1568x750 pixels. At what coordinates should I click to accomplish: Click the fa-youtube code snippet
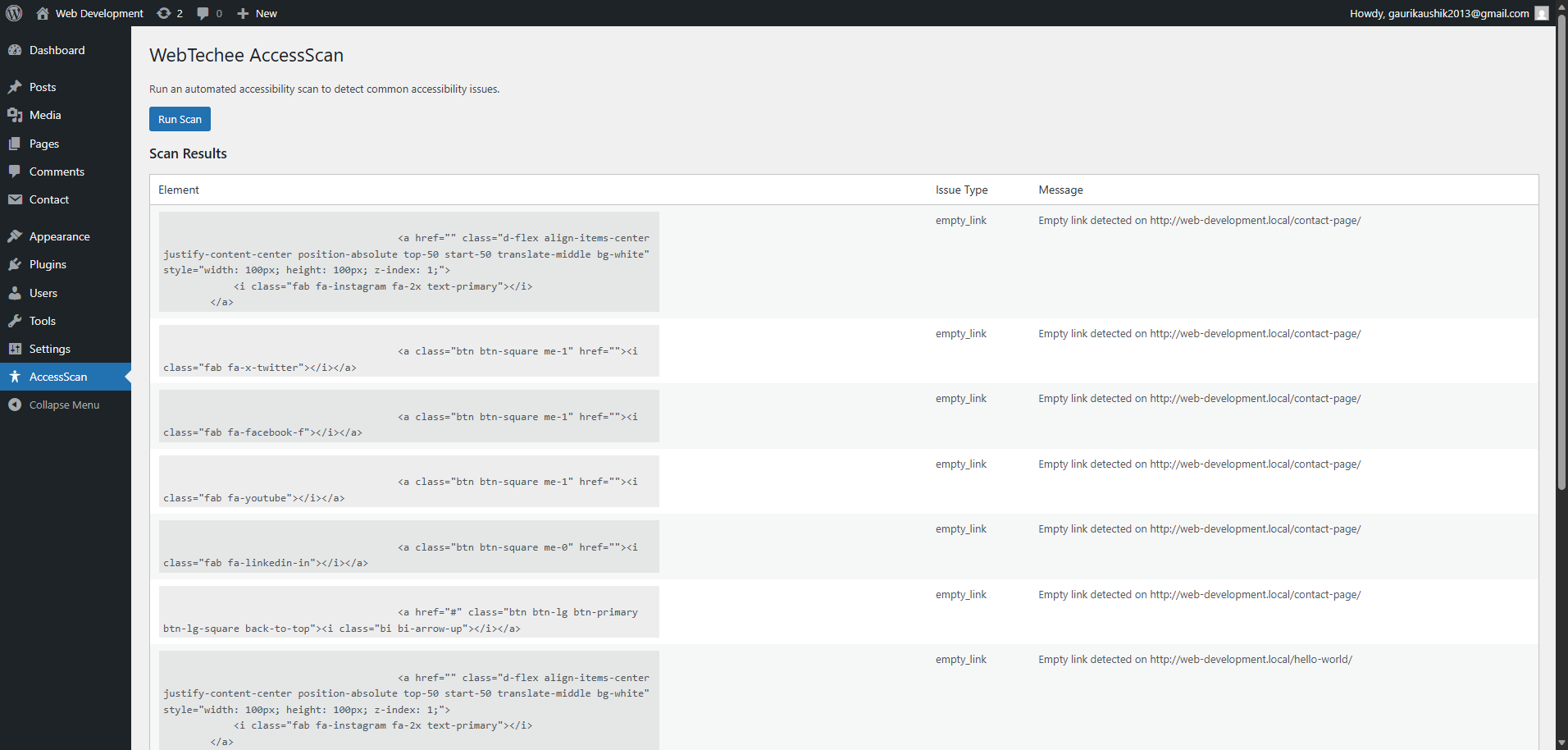[x=409, y=482]
